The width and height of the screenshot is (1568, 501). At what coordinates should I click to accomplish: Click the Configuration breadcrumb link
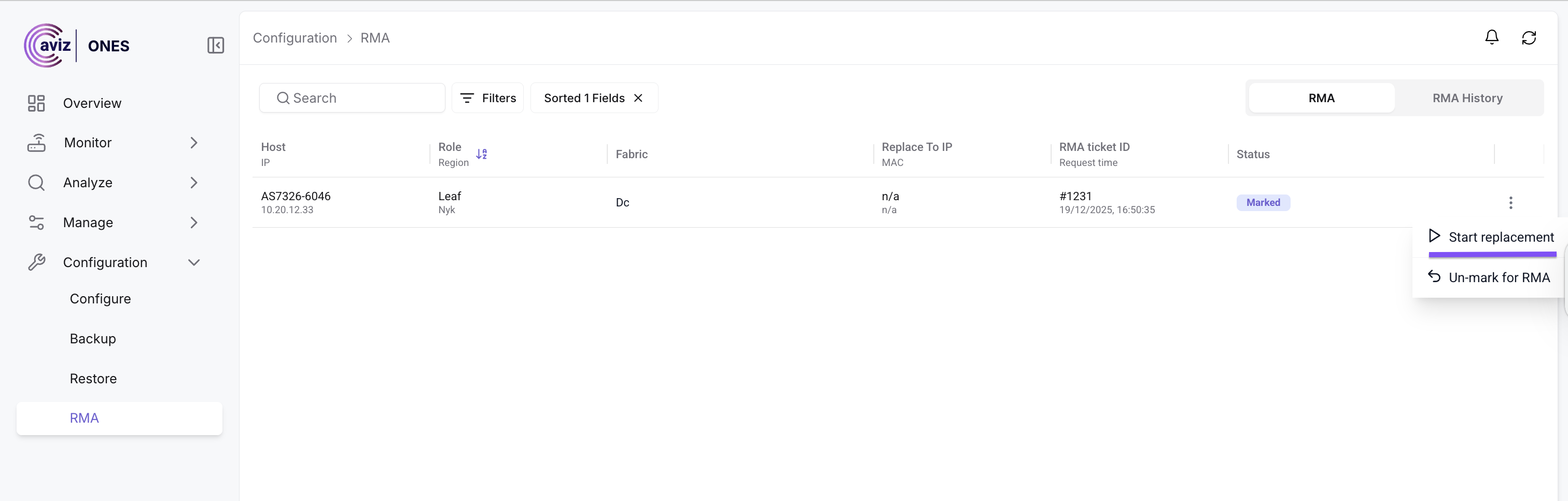[295, 38]
